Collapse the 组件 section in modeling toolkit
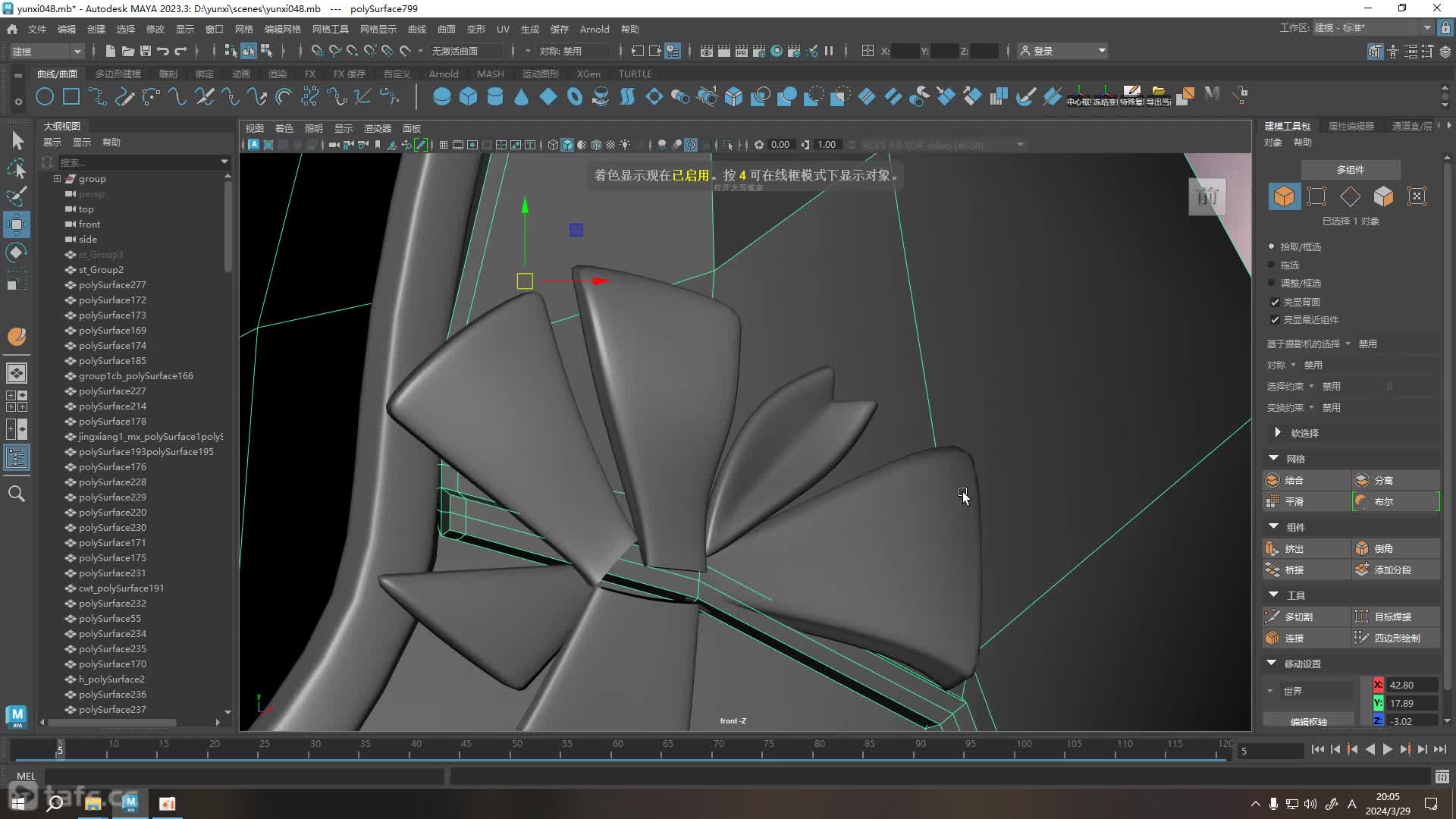The width and height of the screenshot is (1456, 819). [1273, 526]
